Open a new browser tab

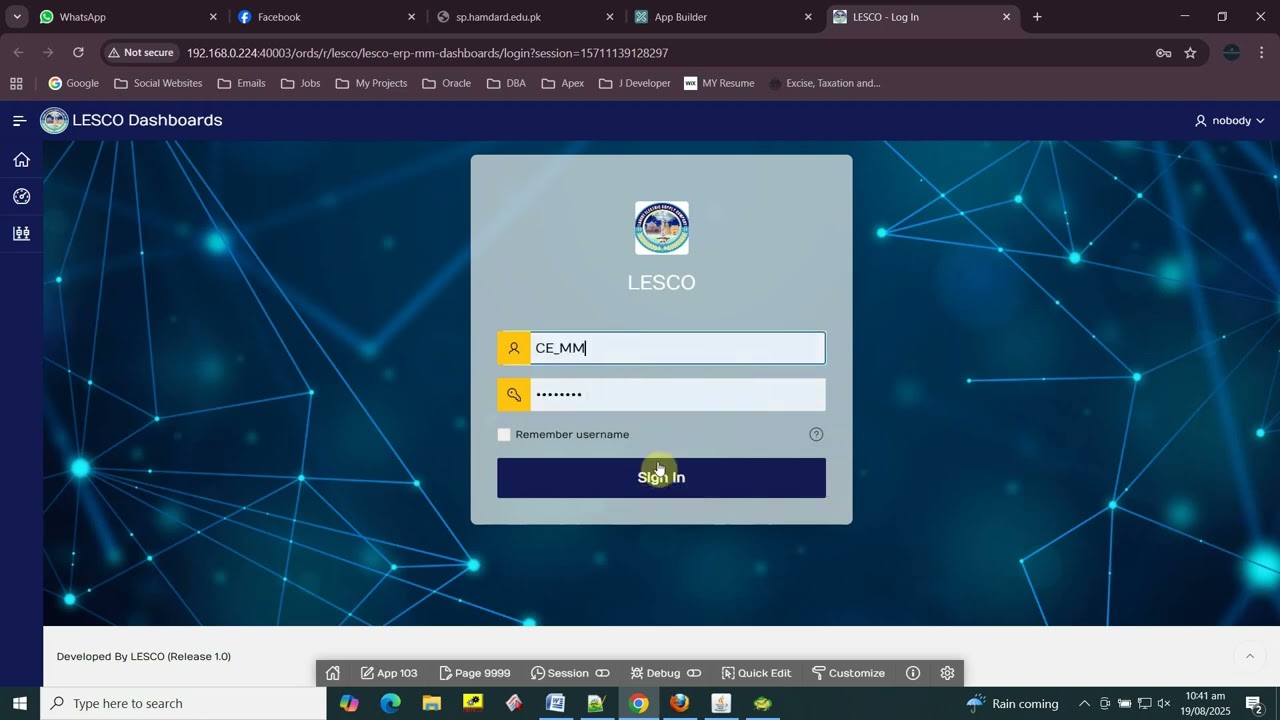tap(1037, 17)
